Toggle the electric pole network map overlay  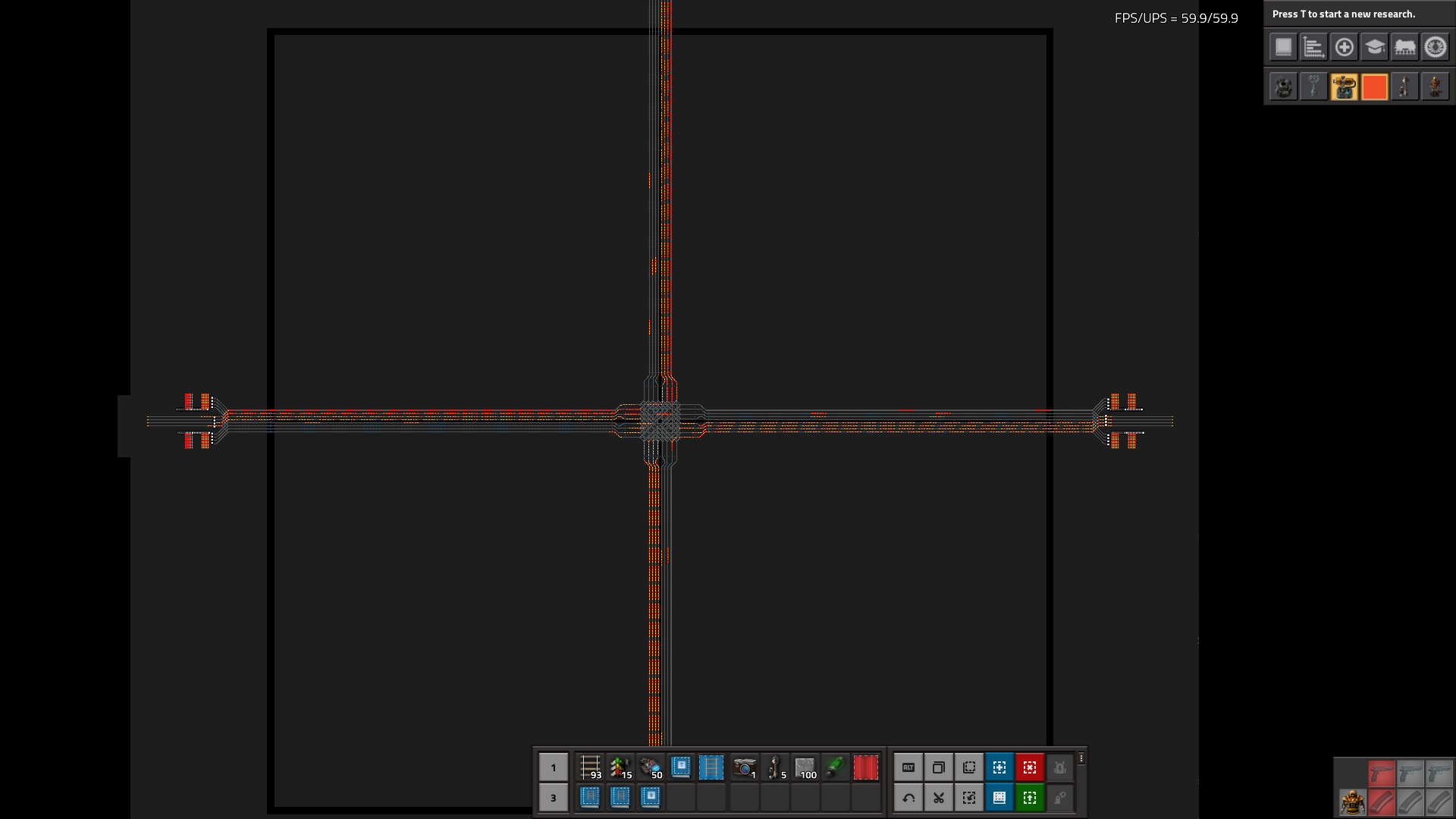coord(1313,87)
